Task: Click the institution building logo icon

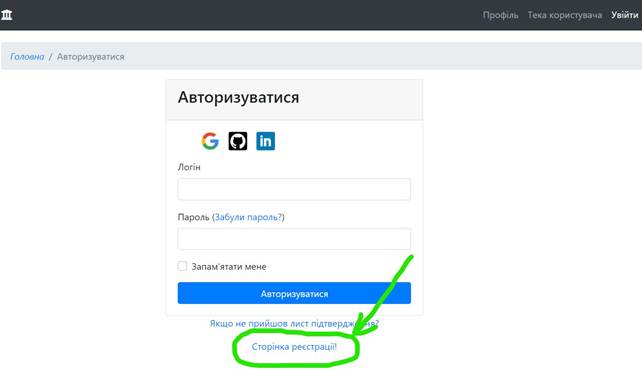Action: (x=7, y=15)
